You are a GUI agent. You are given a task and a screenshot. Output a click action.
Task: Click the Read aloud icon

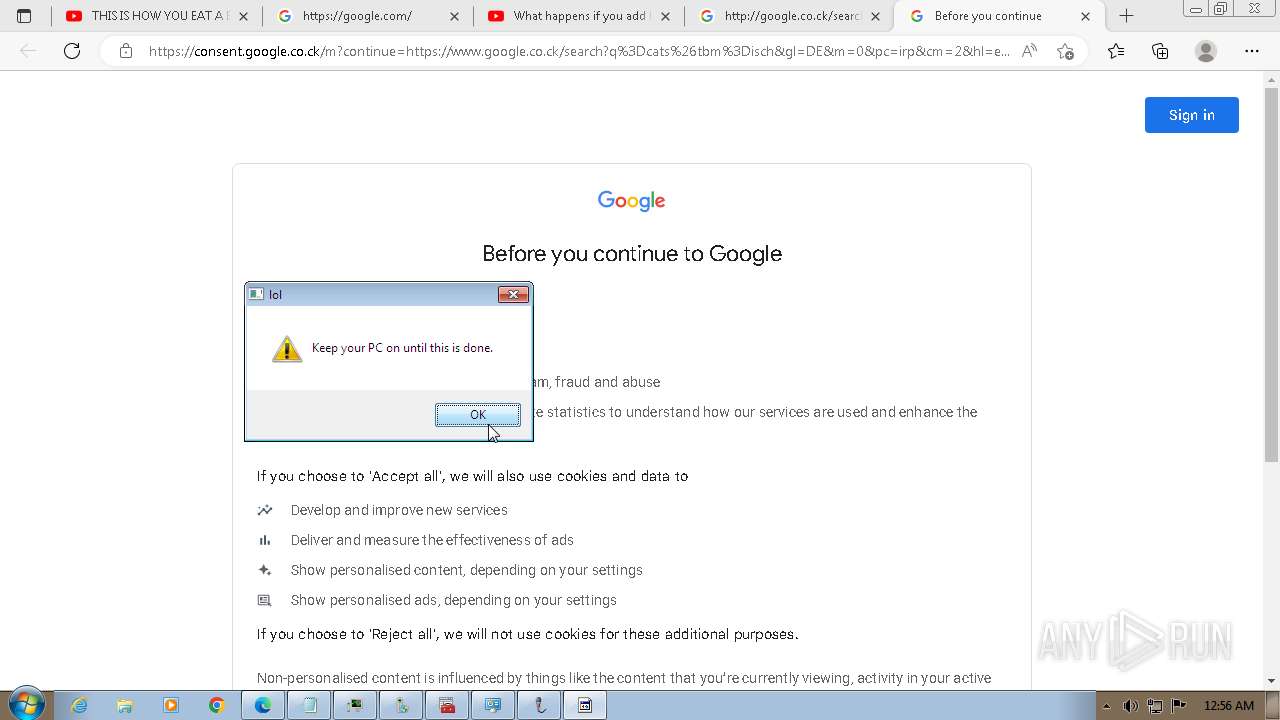[1029, 51]
